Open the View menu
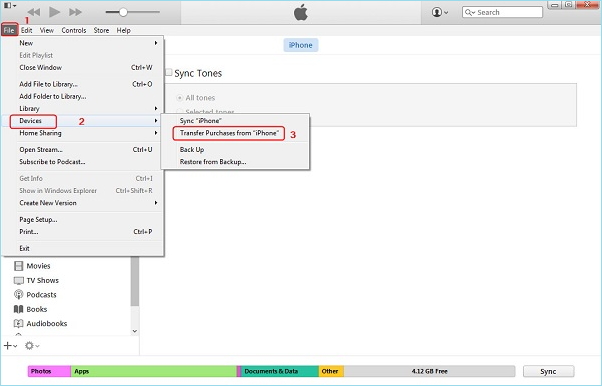This screenshot has height=386, width=602. pos(46,30)
